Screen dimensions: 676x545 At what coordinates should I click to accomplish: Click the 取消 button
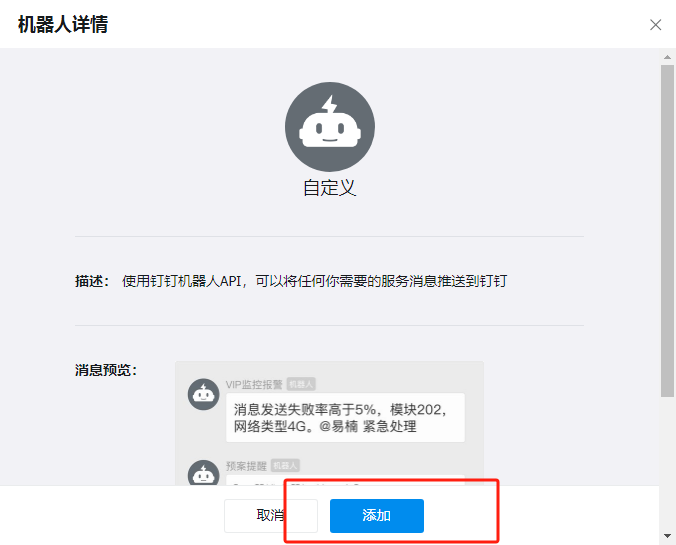click(271, 516)
